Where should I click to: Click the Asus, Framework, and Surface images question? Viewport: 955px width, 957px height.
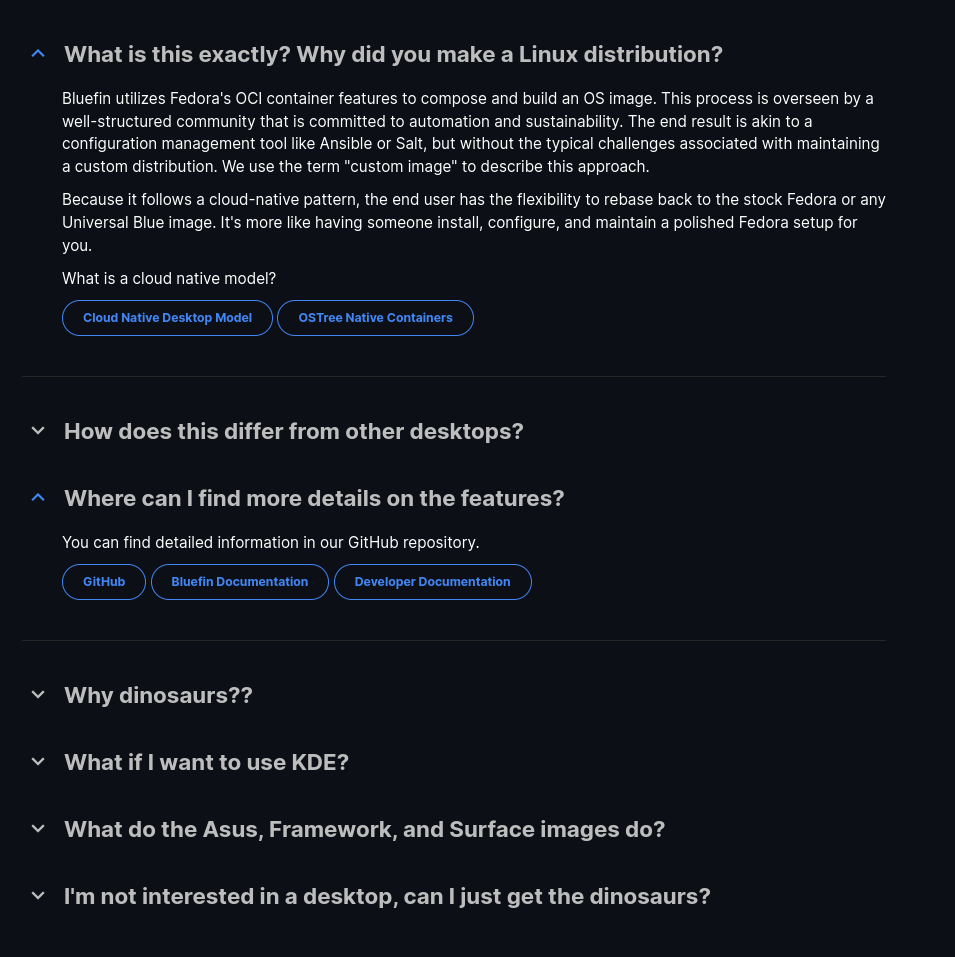364,829
